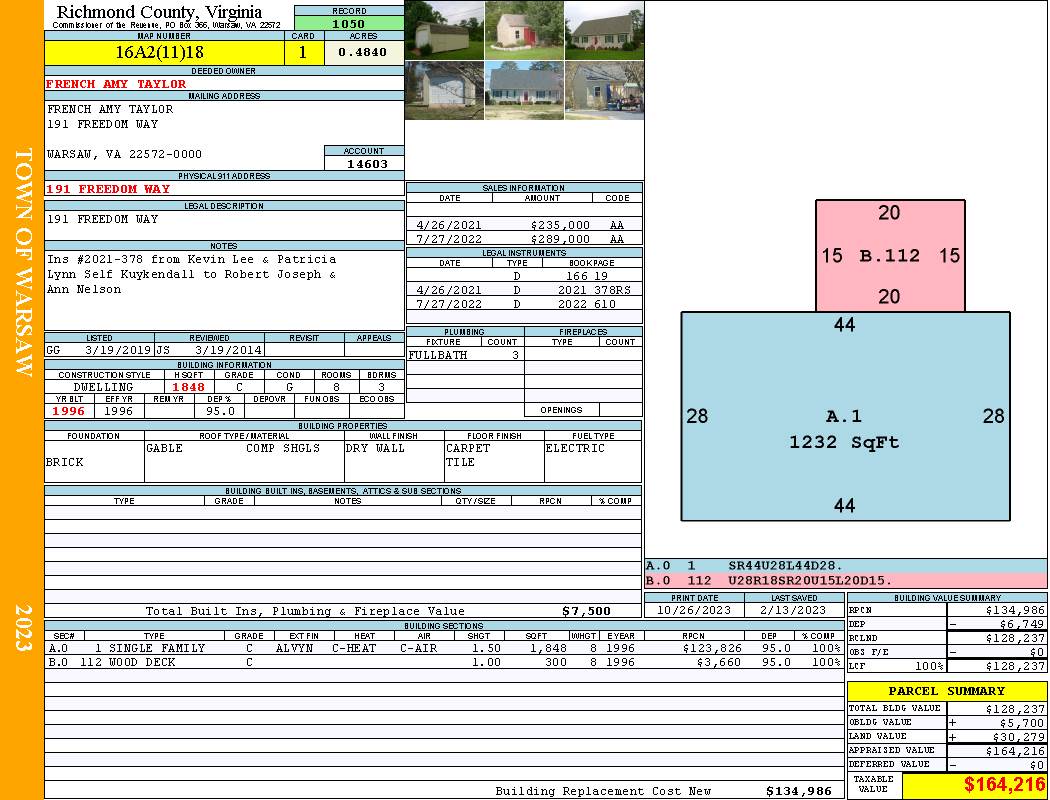Click the CARPET floor finish entry
Viewport: 1050px width, 800px height.
coord(467,448)
